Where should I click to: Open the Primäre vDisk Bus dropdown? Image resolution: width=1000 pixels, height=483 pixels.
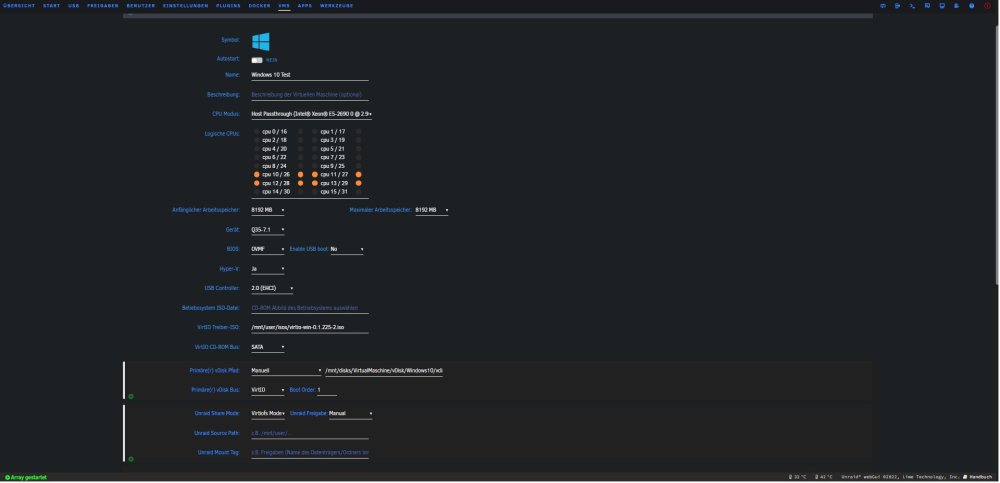coord(267,390)
